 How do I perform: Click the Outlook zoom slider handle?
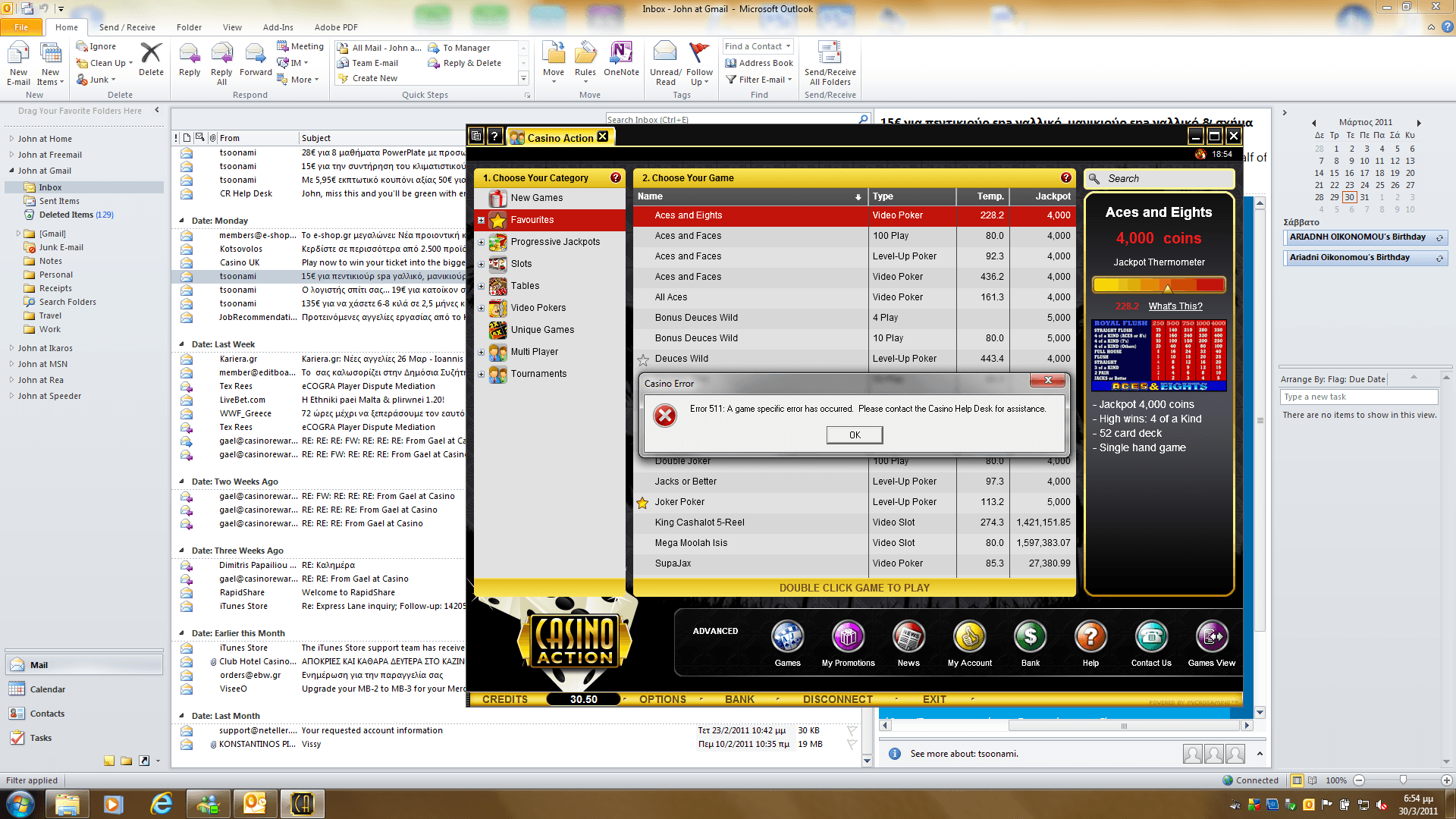[1403, 780]
